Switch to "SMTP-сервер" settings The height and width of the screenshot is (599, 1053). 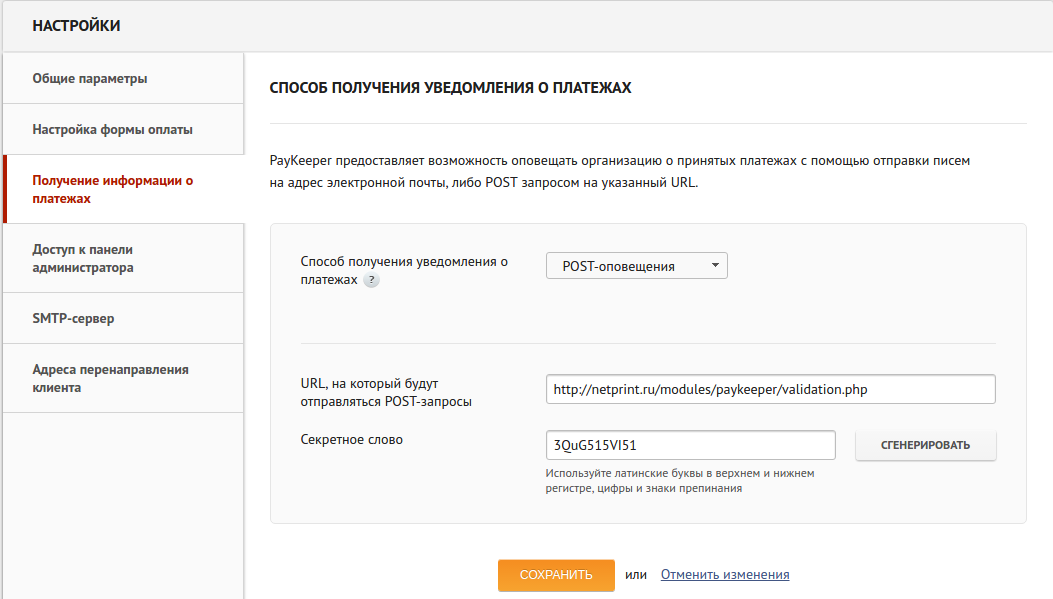(x=74, y=317)
